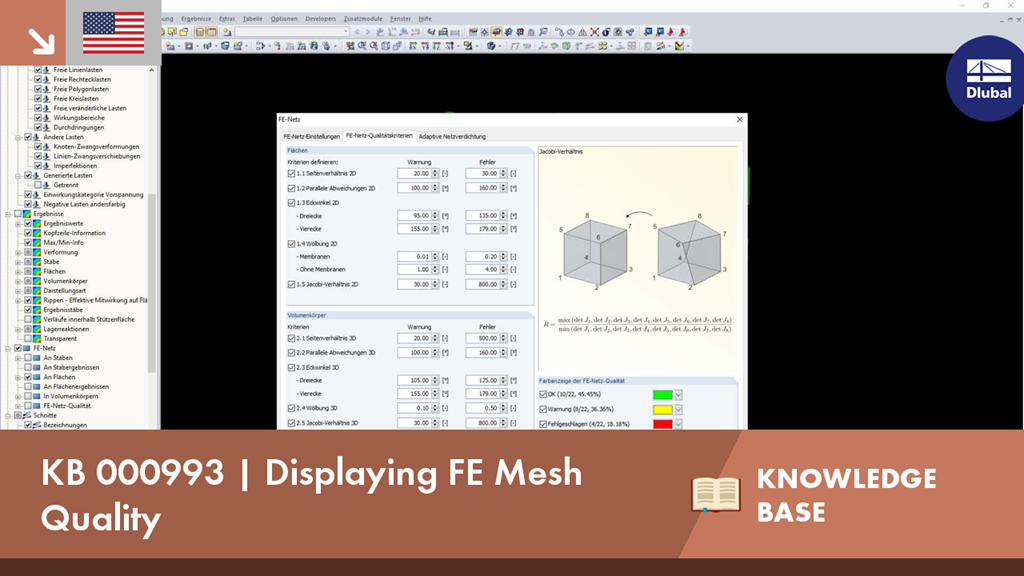Click the rainbow icon beside Volumenkörper
The image size is (1024, 576).
tap(37, 281)
